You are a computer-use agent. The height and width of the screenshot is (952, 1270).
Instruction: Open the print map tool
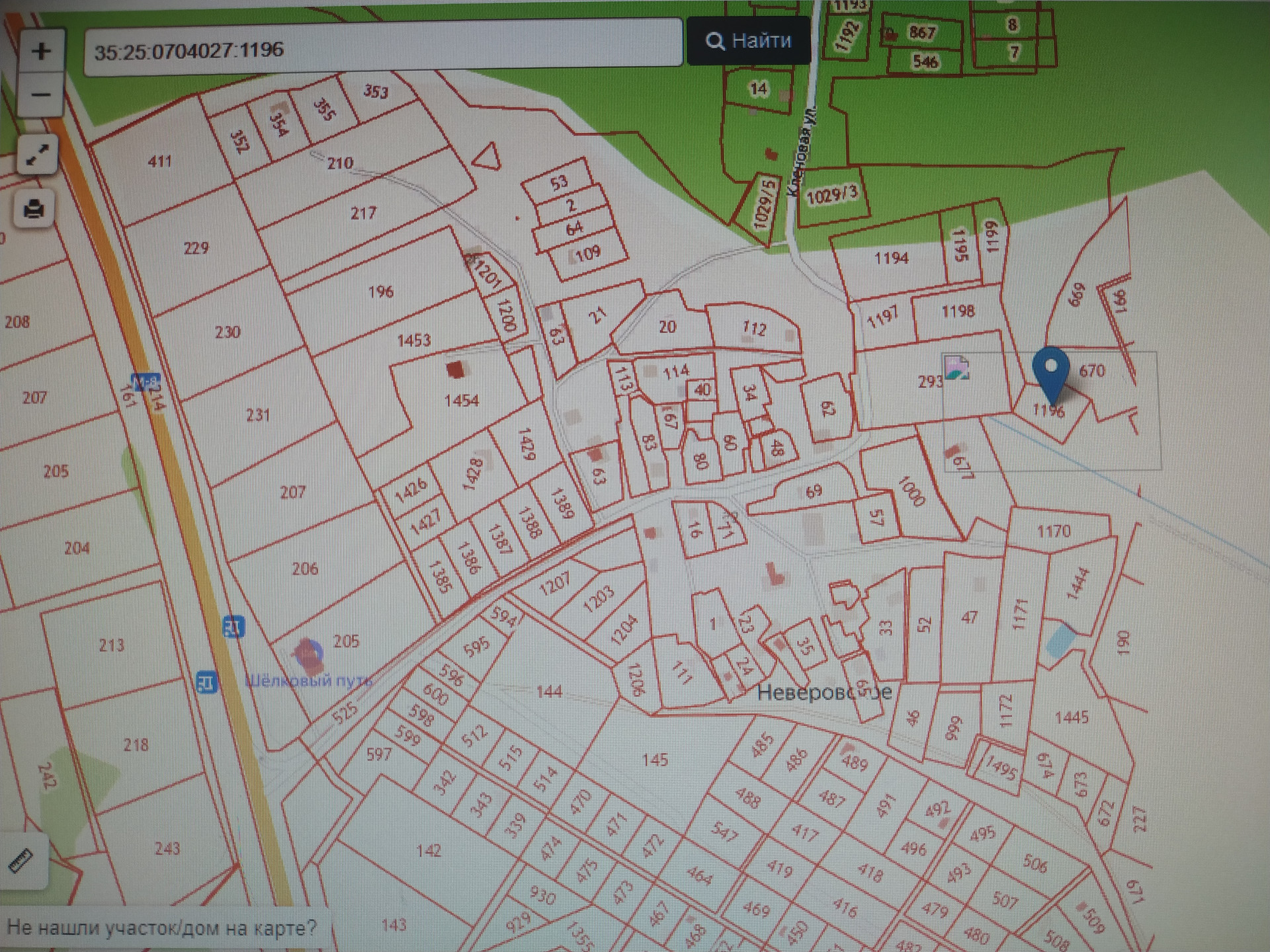34,210
